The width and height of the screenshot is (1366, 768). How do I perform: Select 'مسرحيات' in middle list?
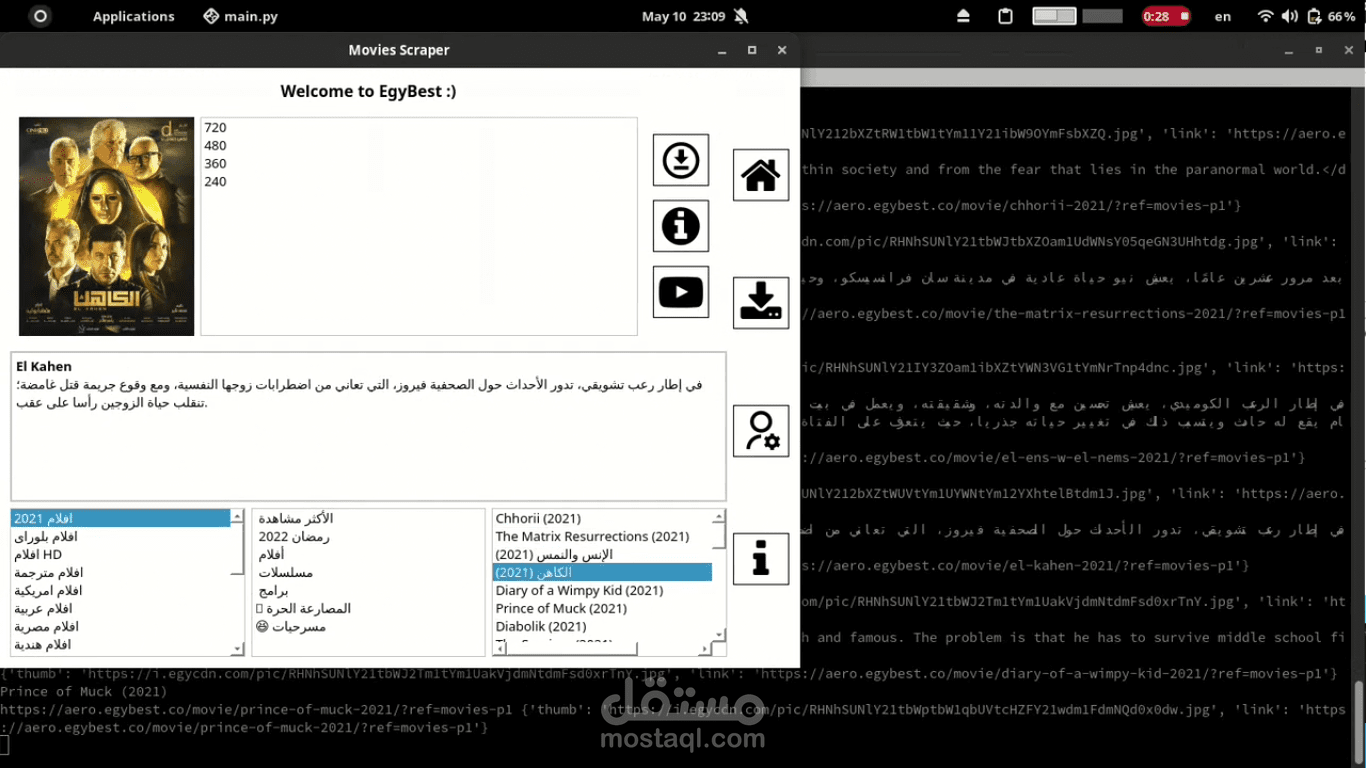tap(368, 626)
